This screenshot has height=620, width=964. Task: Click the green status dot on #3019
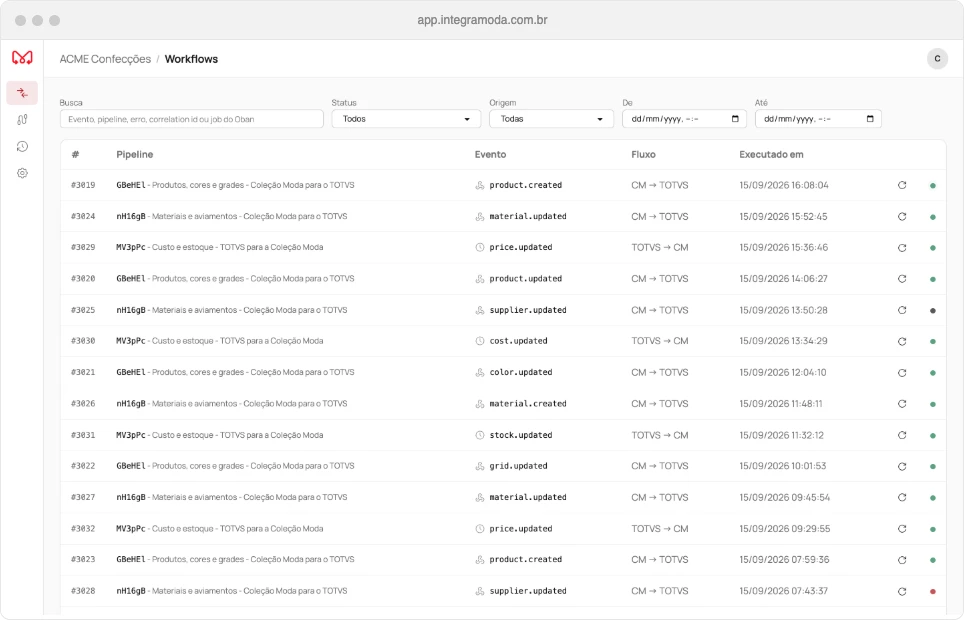[933, 186]
